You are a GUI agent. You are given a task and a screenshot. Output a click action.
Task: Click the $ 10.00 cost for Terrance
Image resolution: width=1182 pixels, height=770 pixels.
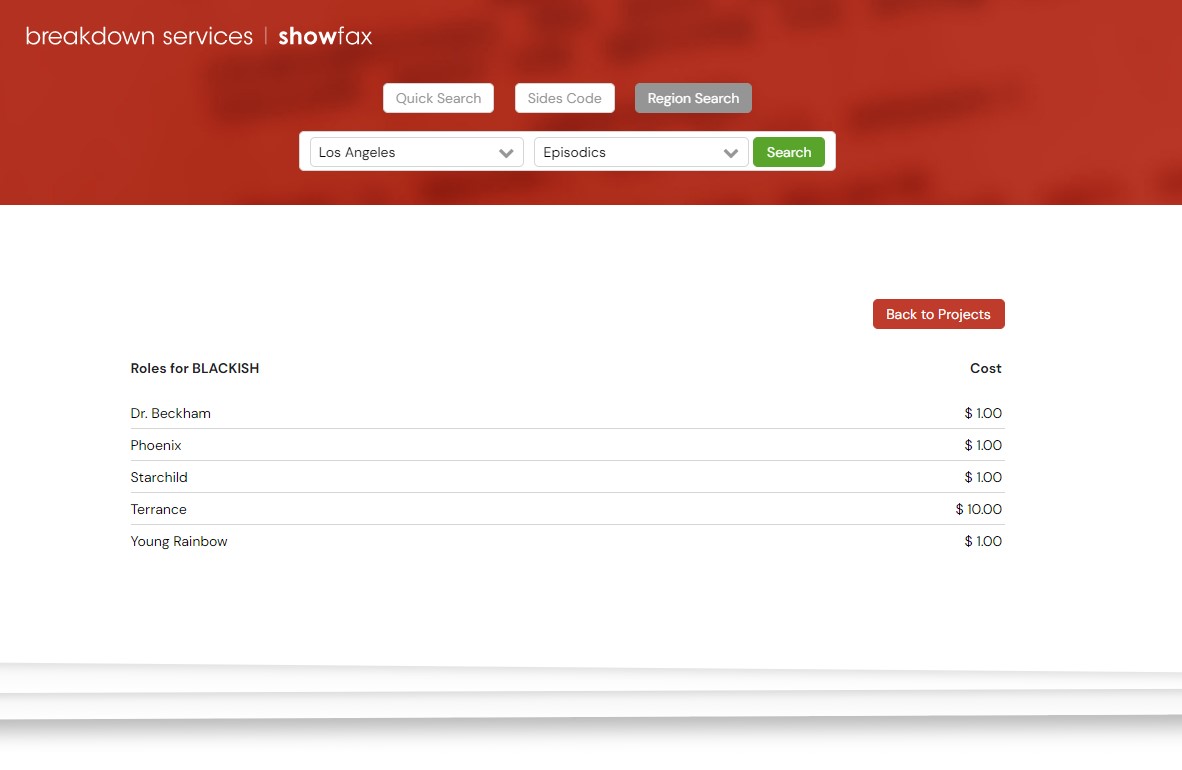point(978,509)
